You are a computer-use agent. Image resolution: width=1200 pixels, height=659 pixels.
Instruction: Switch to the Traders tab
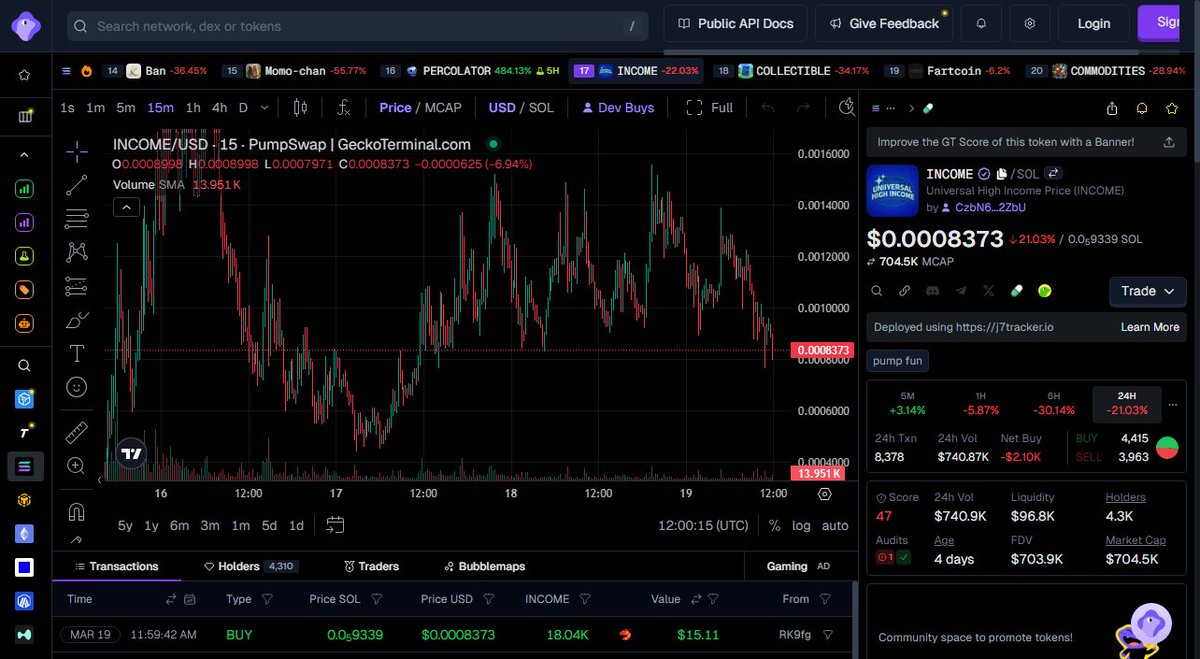tap(371, 566)
